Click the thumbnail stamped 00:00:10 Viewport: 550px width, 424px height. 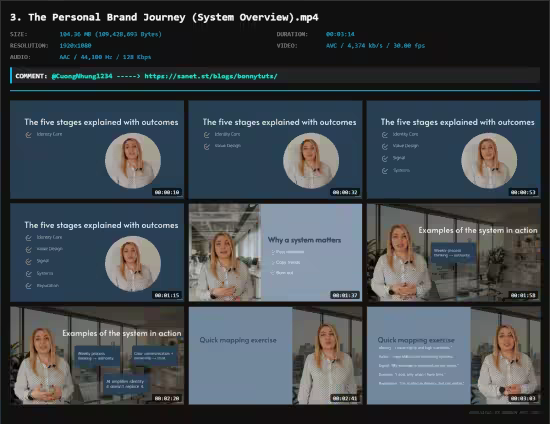click(x=97, y=149)
